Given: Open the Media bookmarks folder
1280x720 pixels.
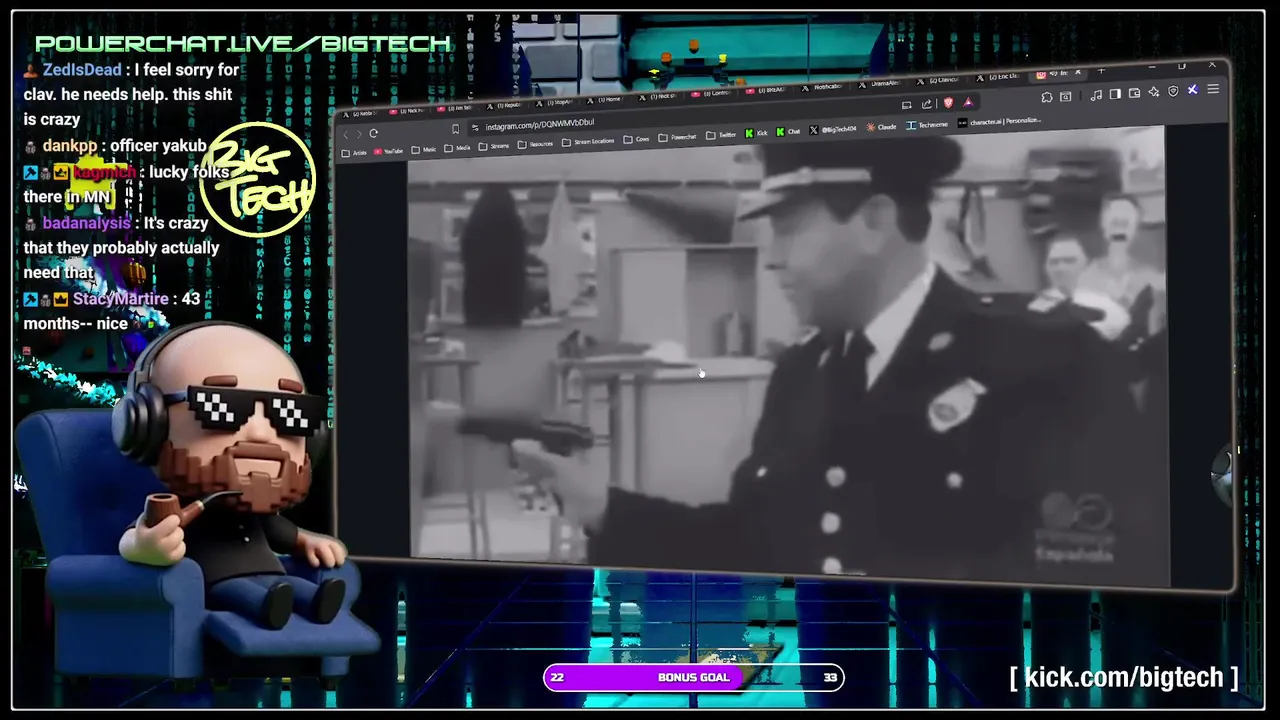Looking at the screenshot, I should click(457, 148).
